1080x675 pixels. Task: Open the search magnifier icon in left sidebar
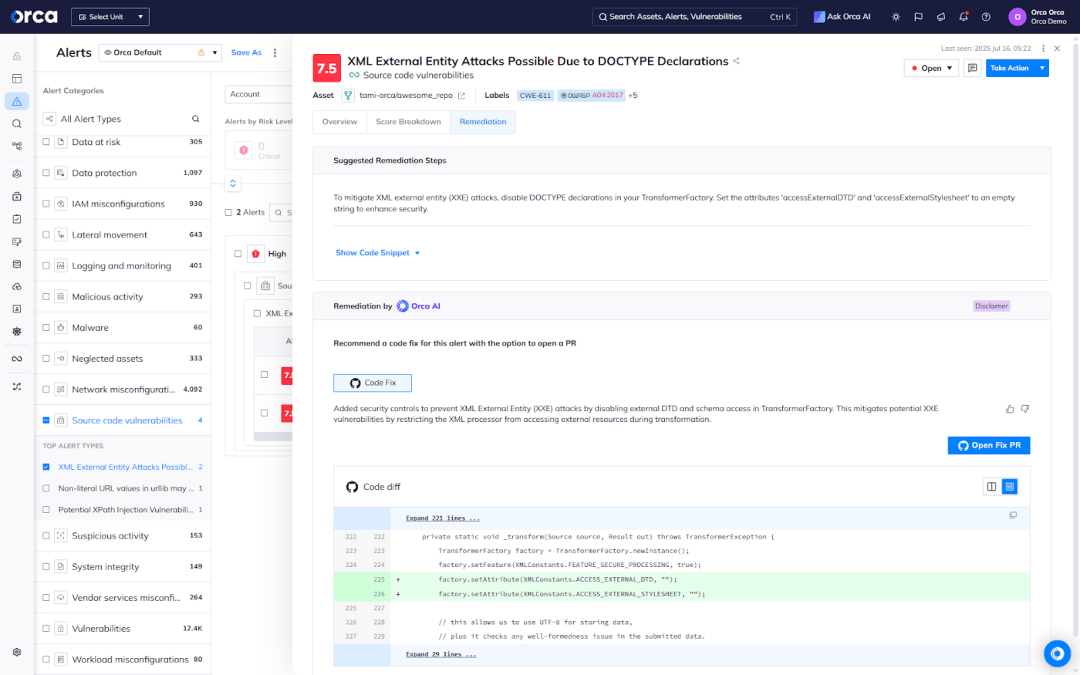tap(17, 124)
